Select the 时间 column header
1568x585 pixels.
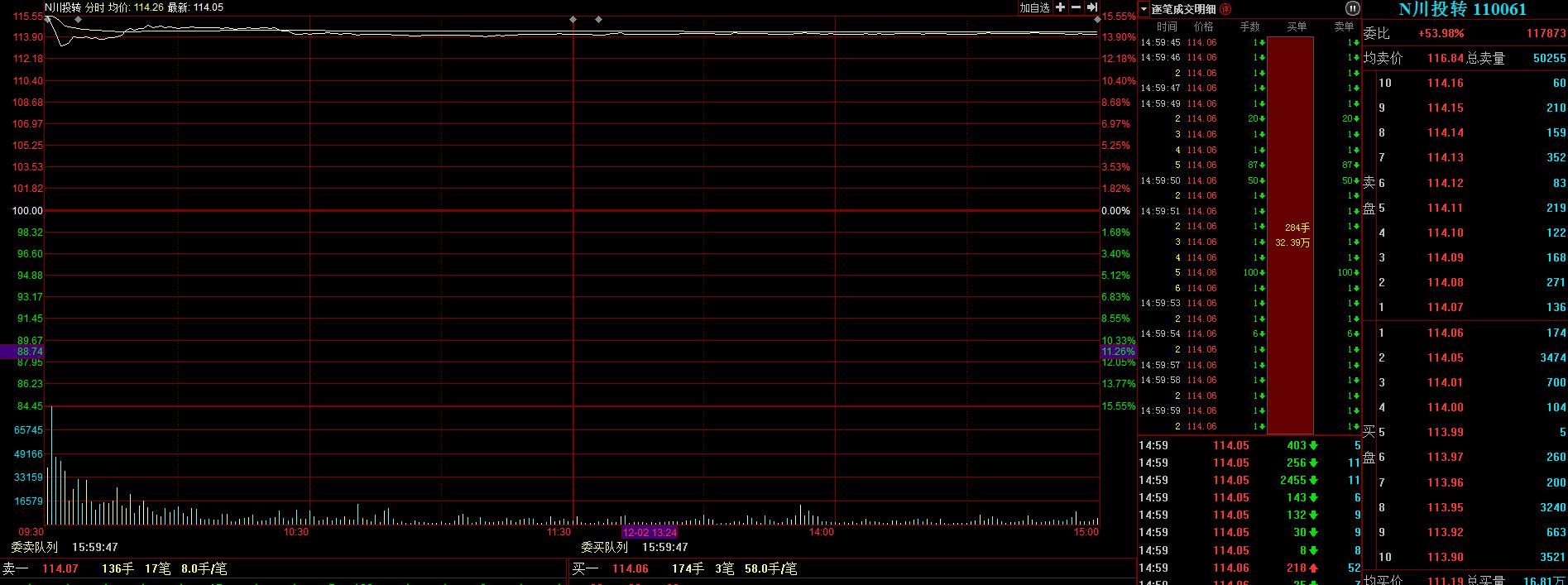[1167, 27]
